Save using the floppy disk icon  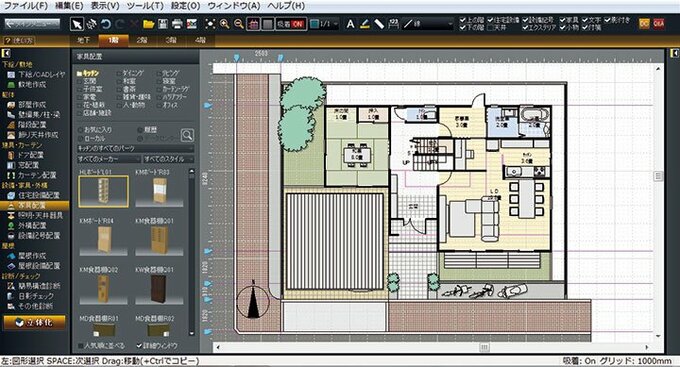163,24
